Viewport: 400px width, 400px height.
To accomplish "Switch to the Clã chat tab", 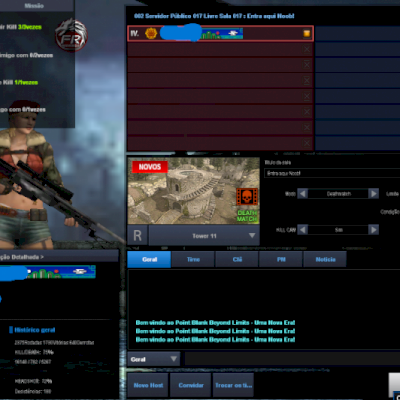I will (237, 259).
